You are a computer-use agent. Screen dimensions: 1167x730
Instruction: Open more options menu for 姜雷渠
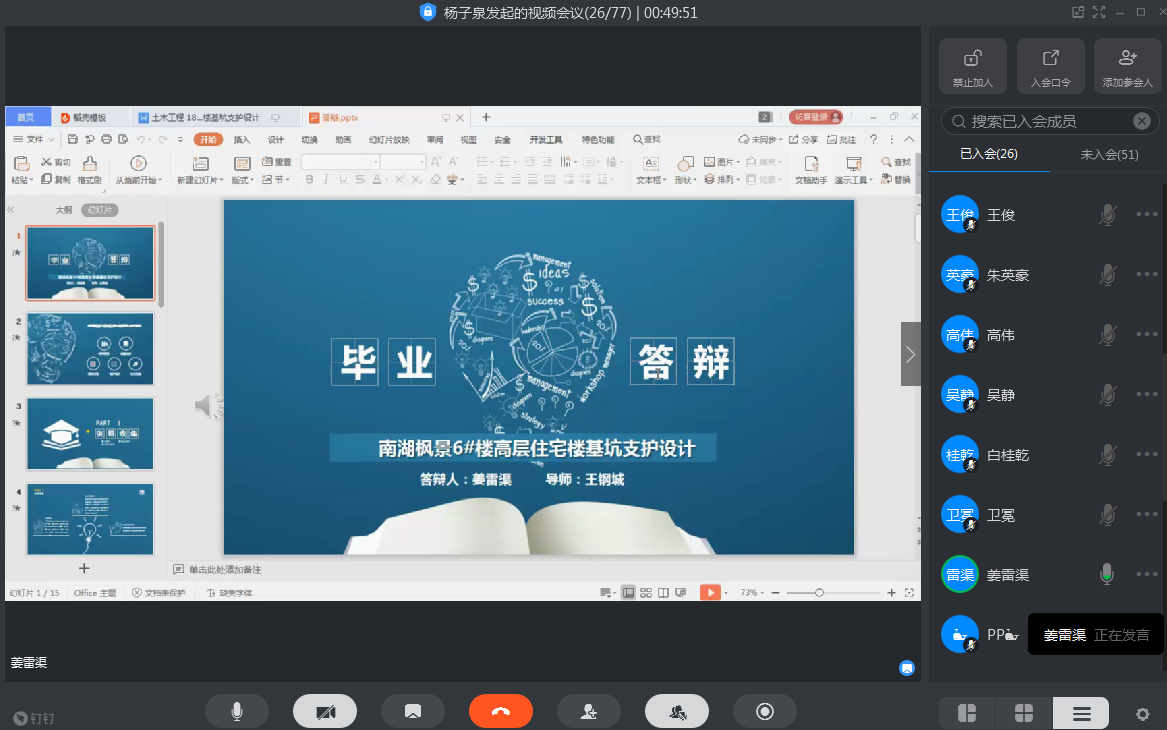(1146, 575)
